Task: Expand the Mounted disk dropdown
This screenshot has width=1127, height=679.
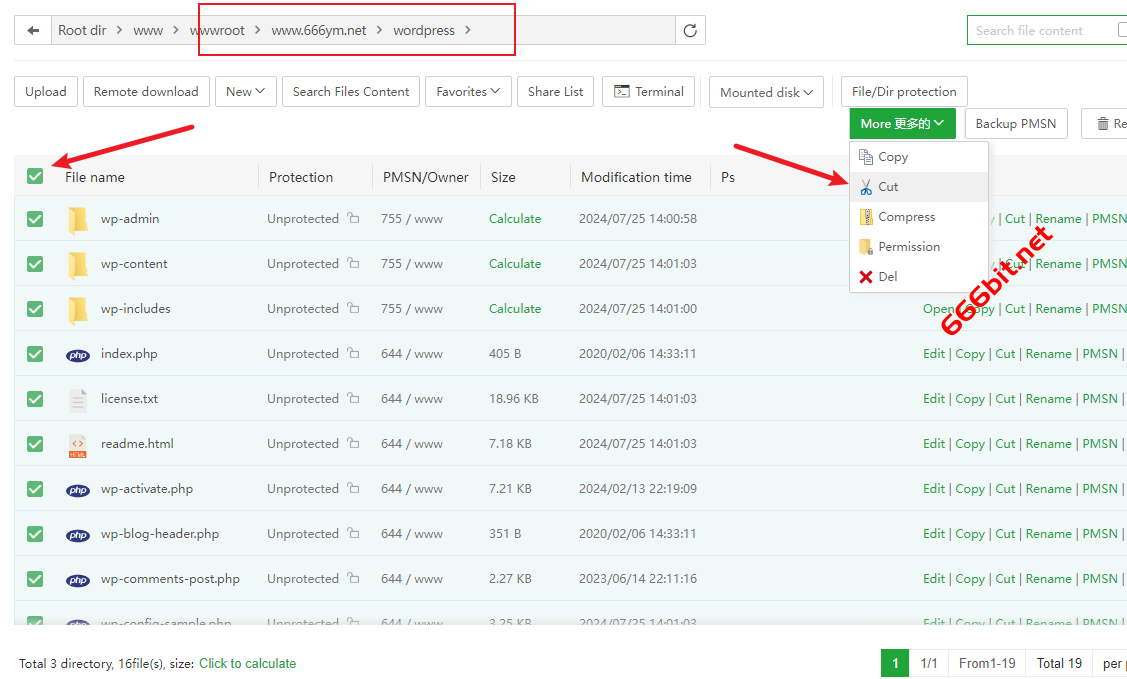Action: point(766,92)
